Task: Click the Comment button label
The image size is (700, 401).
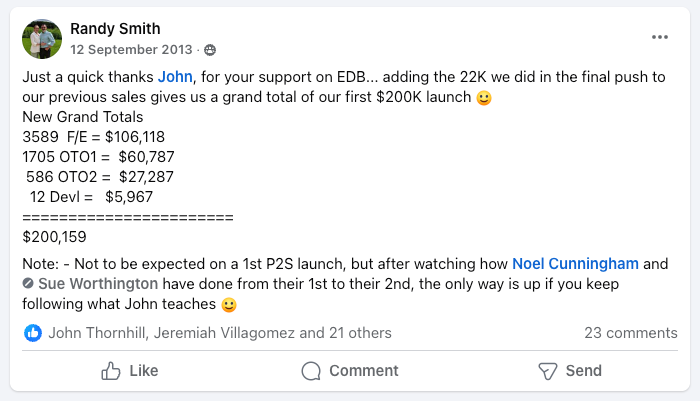Action: pos(364,371)
